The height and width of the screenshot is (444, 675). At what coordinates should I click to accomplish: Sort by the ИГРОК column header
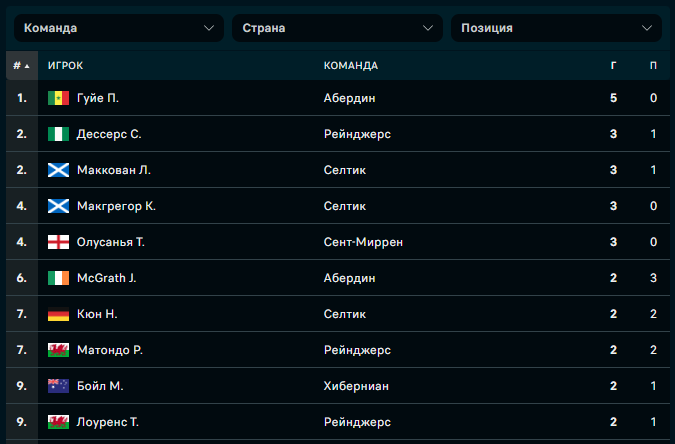click(x=65, y=65)
